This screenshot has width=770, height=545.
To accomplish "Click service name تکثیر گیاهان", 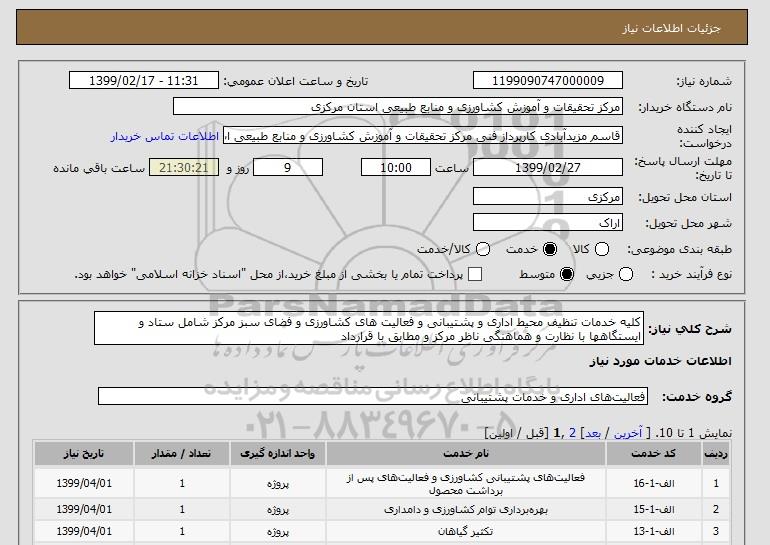I will point(466,531).
